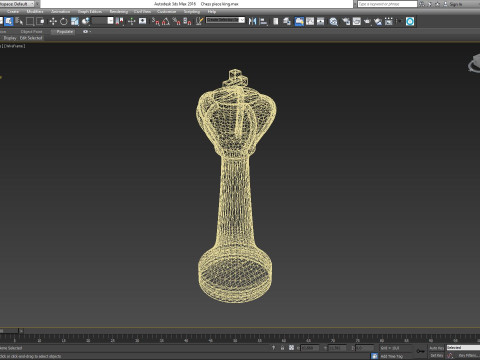The image size is (480, 360).
Task: Click Set Keys key icon button
Action: pos(420,351)
